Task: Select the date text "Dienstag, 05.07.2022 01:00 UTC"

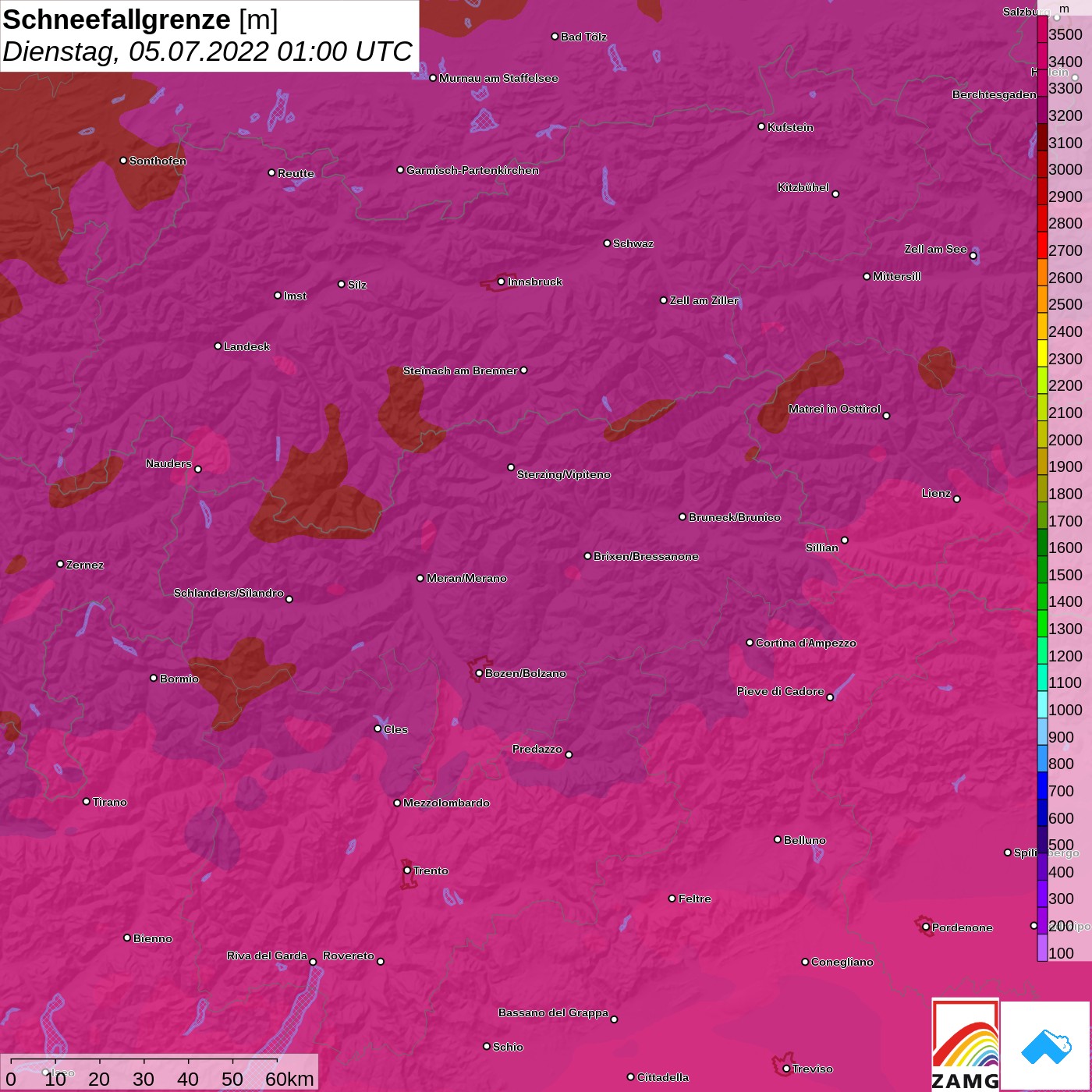Action: pyautogui.click(x=207, y=51)
